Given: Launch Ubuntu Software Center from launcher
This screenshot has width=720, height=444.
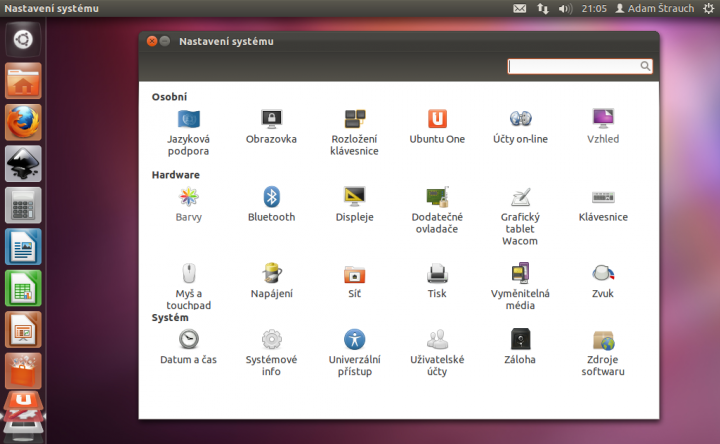Looking at the screenshot, I should coord(23,371).
